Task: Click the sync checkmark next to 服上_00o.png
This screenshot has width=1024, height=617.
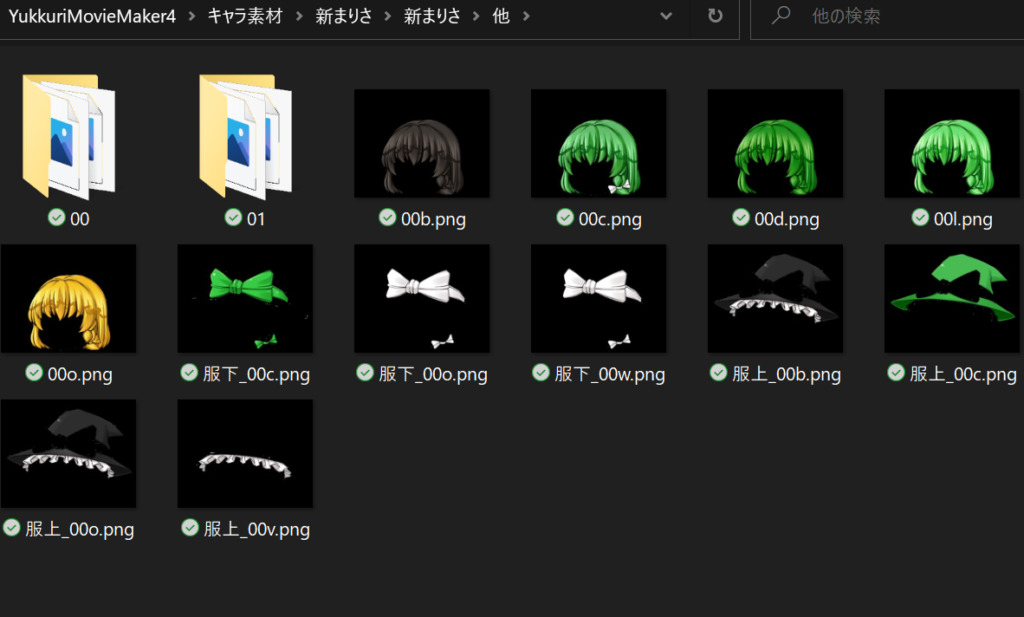Action: [x=12, y=528]
